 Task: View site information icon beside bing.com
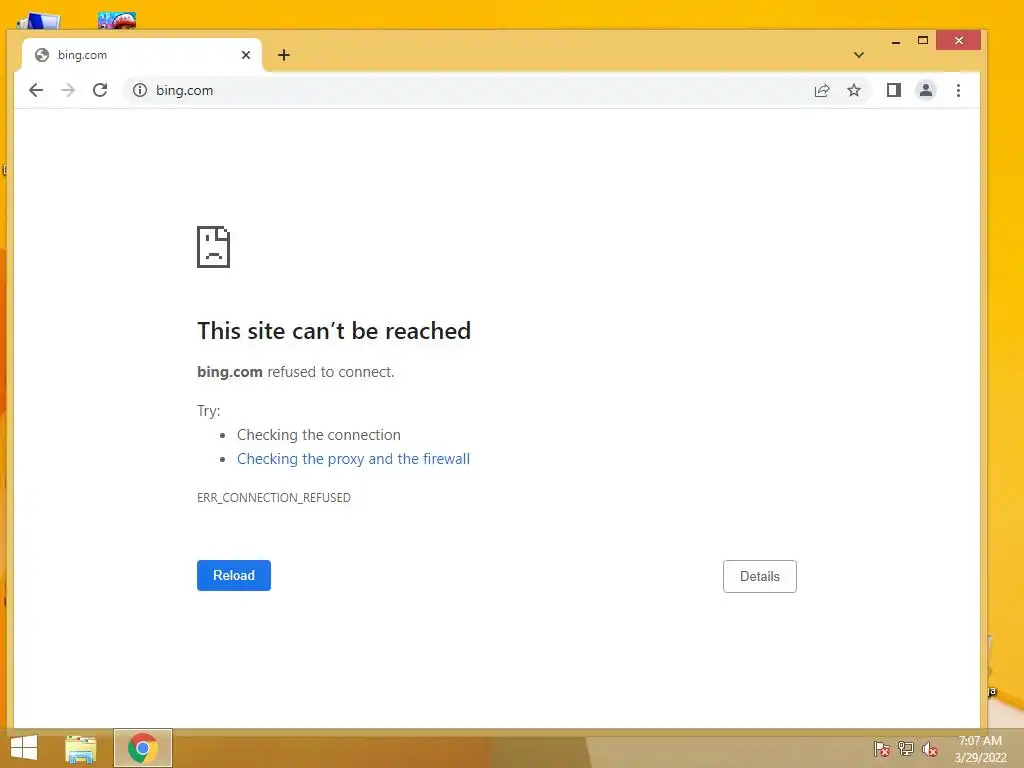[x=140, y=90]
